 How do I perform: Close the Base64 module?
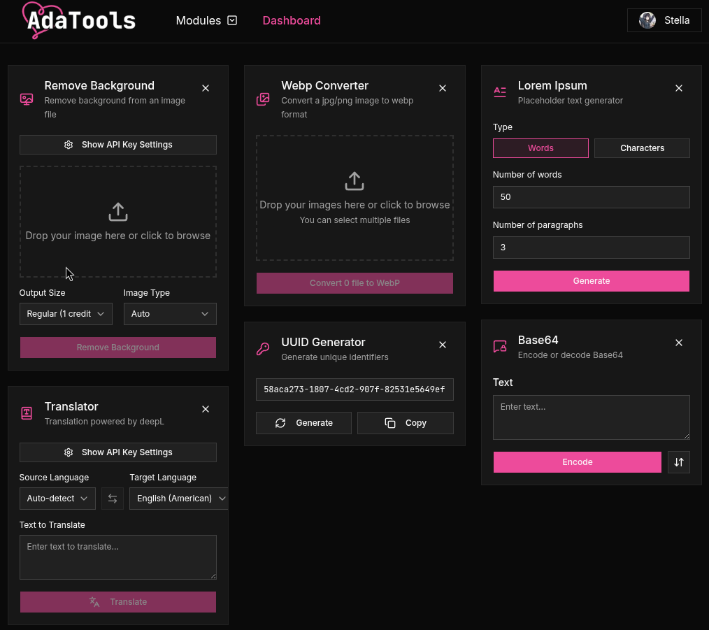click(679, 343)
